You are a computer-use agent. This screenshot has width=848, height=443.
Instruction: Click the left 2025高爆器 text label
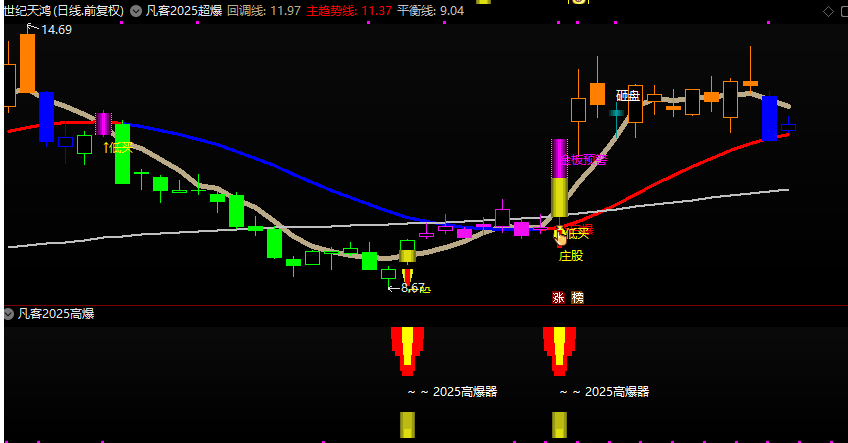point(451,392)
